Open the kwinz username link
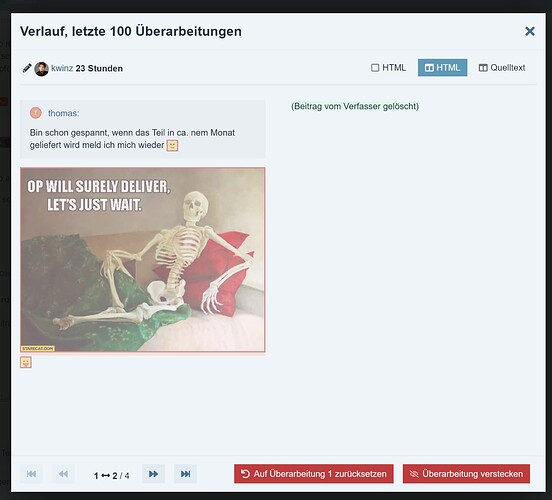This screenshot has width=552, height=500. click(x=62, y=68)
